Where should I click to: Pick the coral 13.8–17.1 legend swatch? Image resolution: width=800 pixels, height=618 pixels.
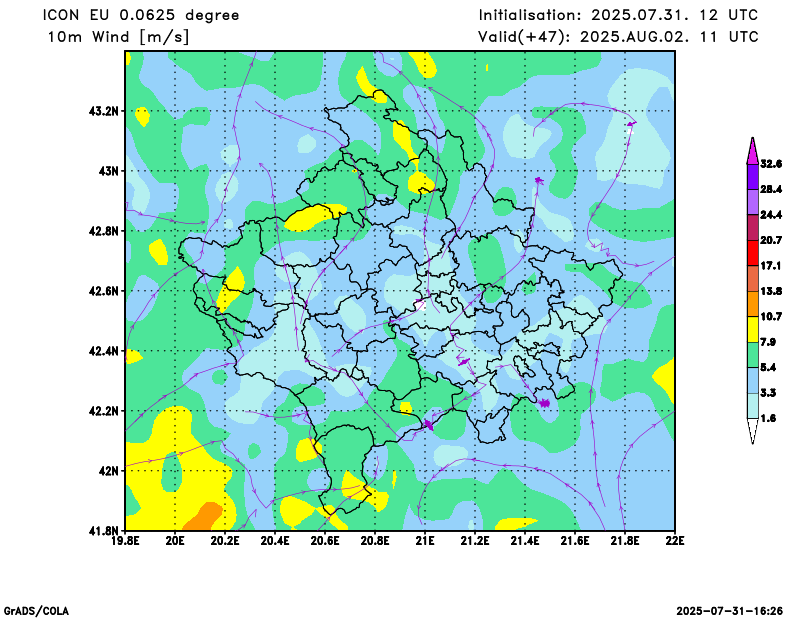click(753, 279)
